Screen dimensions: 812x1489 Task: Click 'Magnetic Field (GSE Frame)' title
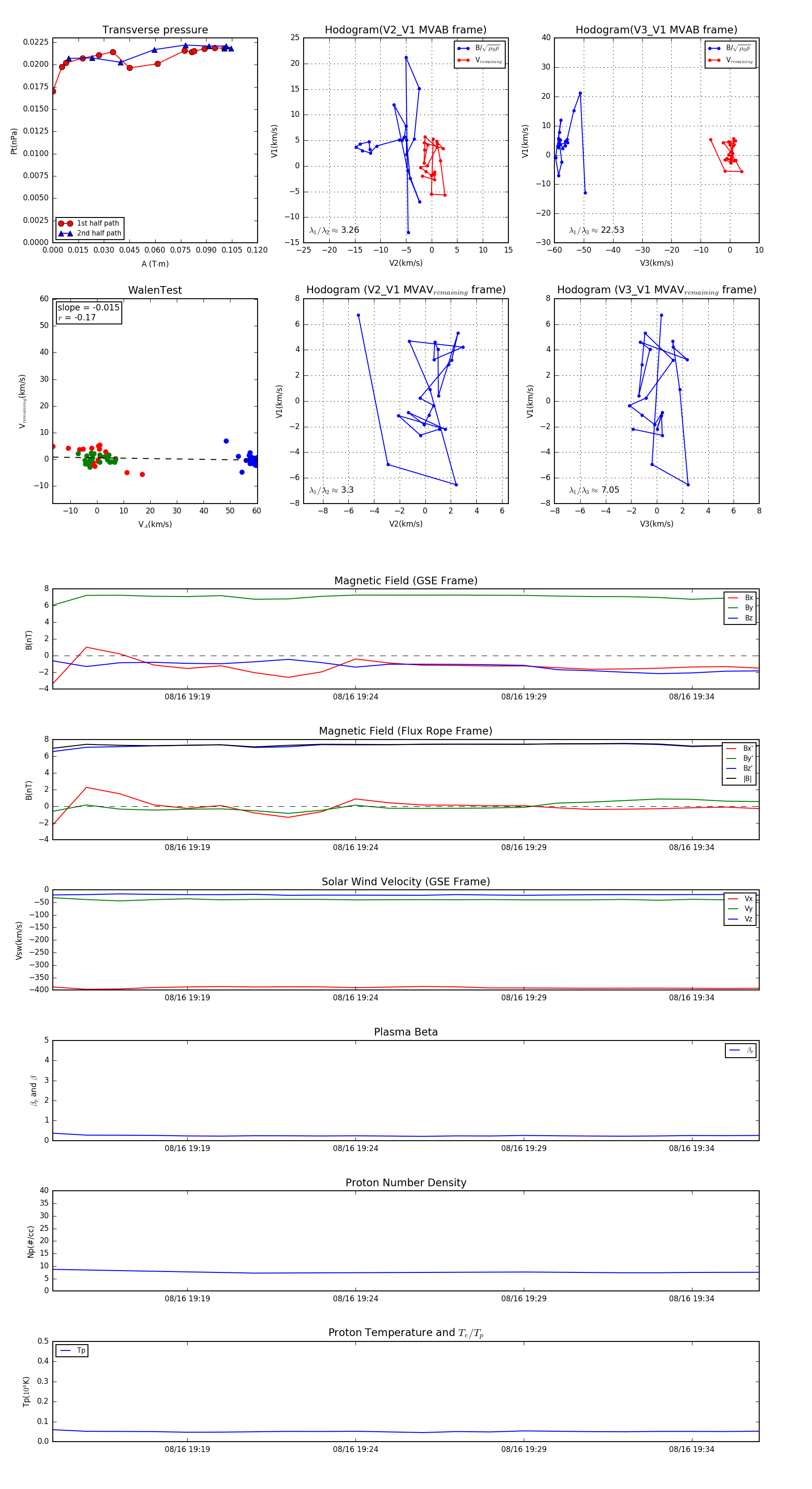click(x=406, y=581)
